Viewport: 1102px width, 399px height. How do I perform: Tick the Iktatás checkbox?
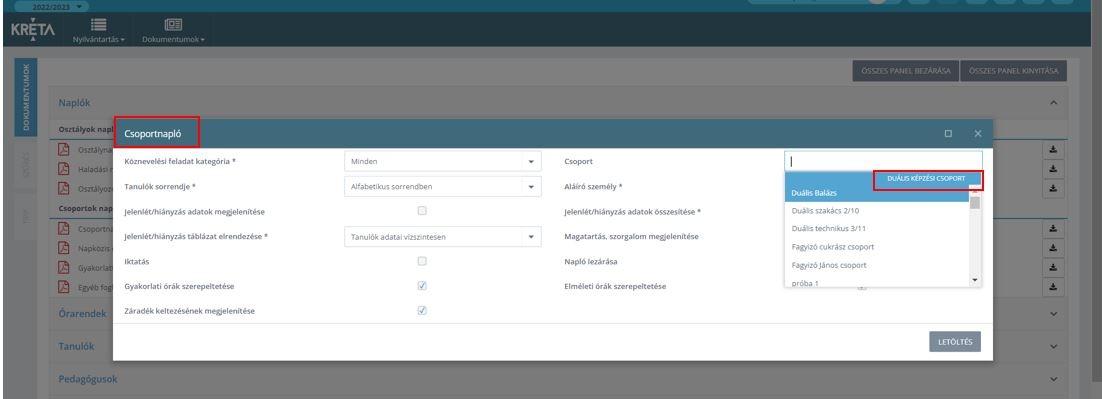422,261
